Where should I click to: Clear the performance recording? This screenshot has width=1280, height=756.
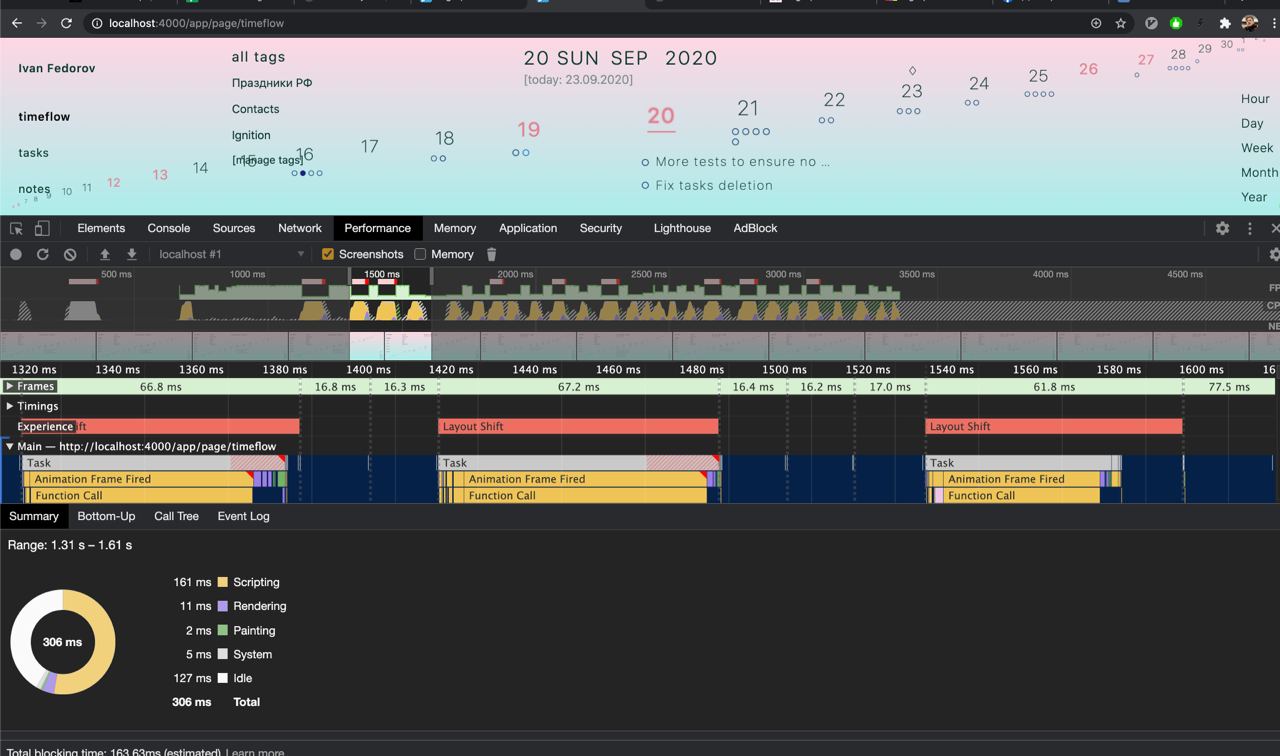70,255
